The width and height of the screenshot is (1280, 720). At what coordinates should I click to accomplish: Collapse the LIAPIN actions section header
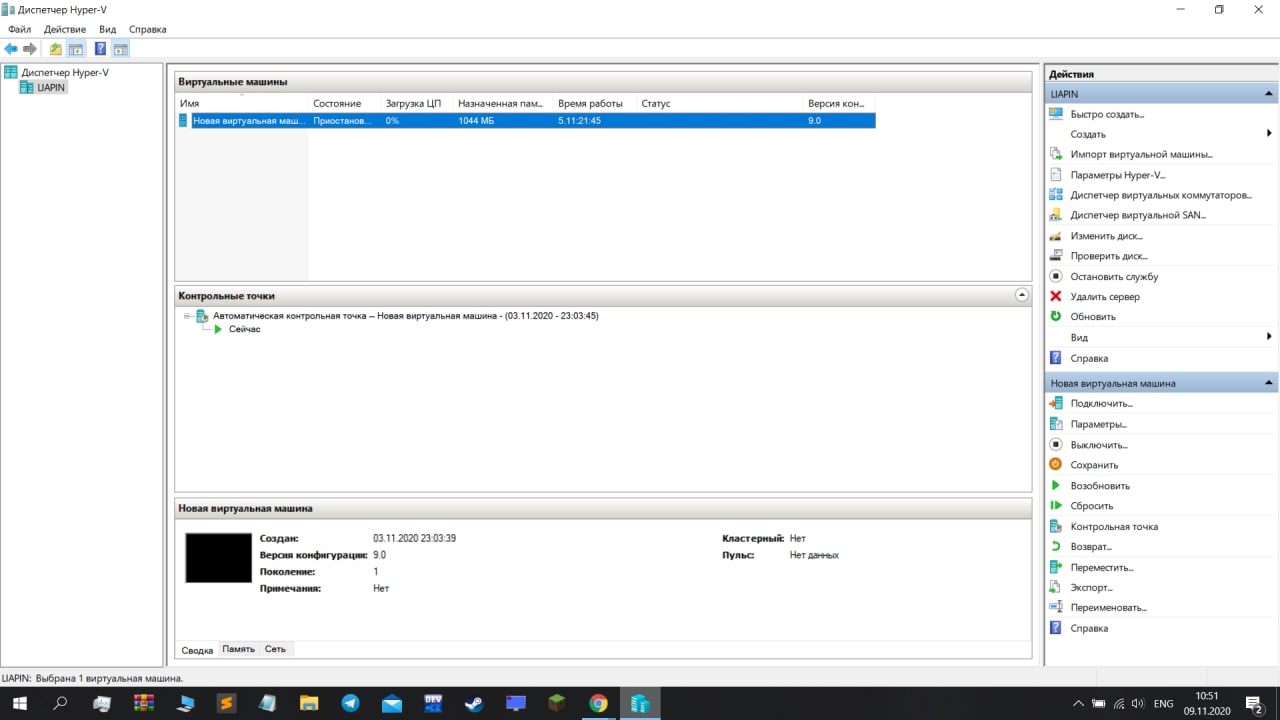[x=1269, y=94]
